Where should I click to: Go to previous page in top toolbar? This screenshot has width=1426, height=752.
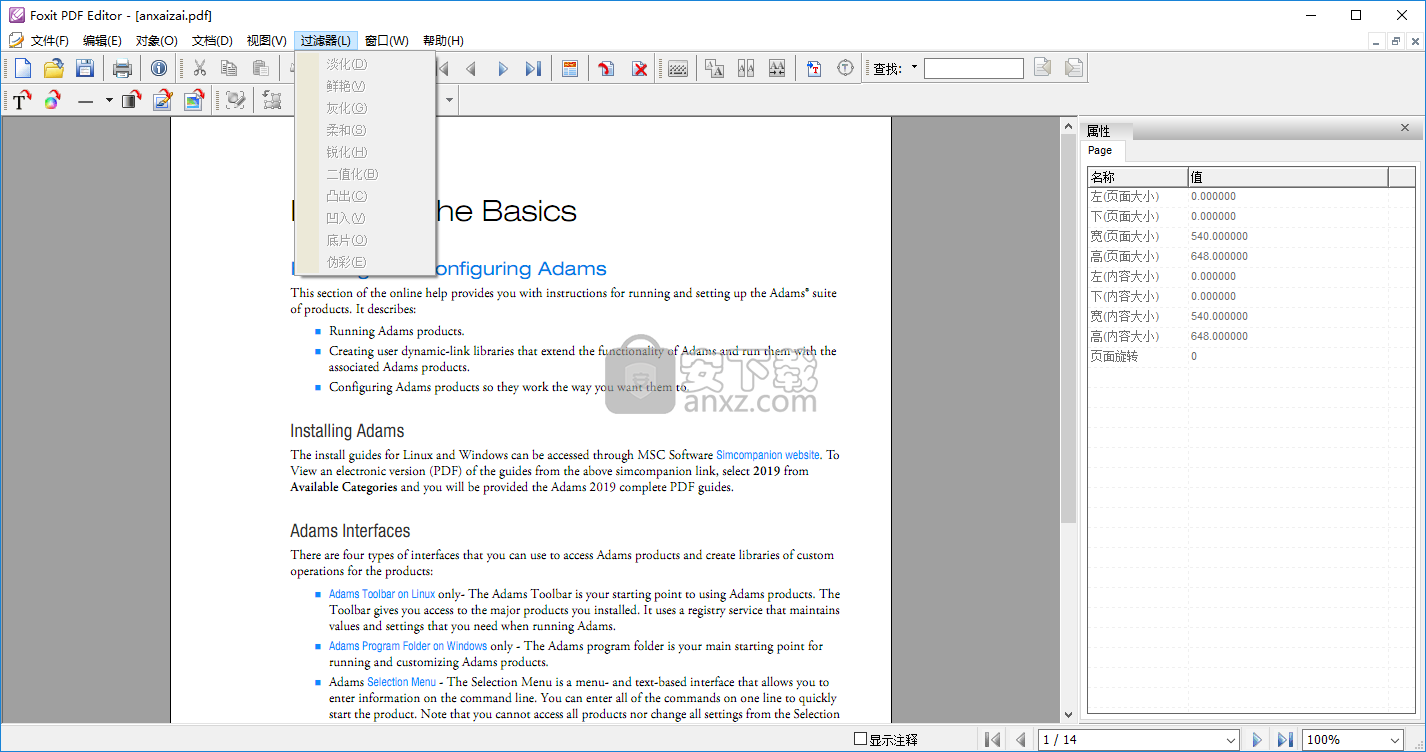click(x=471, y=68)
